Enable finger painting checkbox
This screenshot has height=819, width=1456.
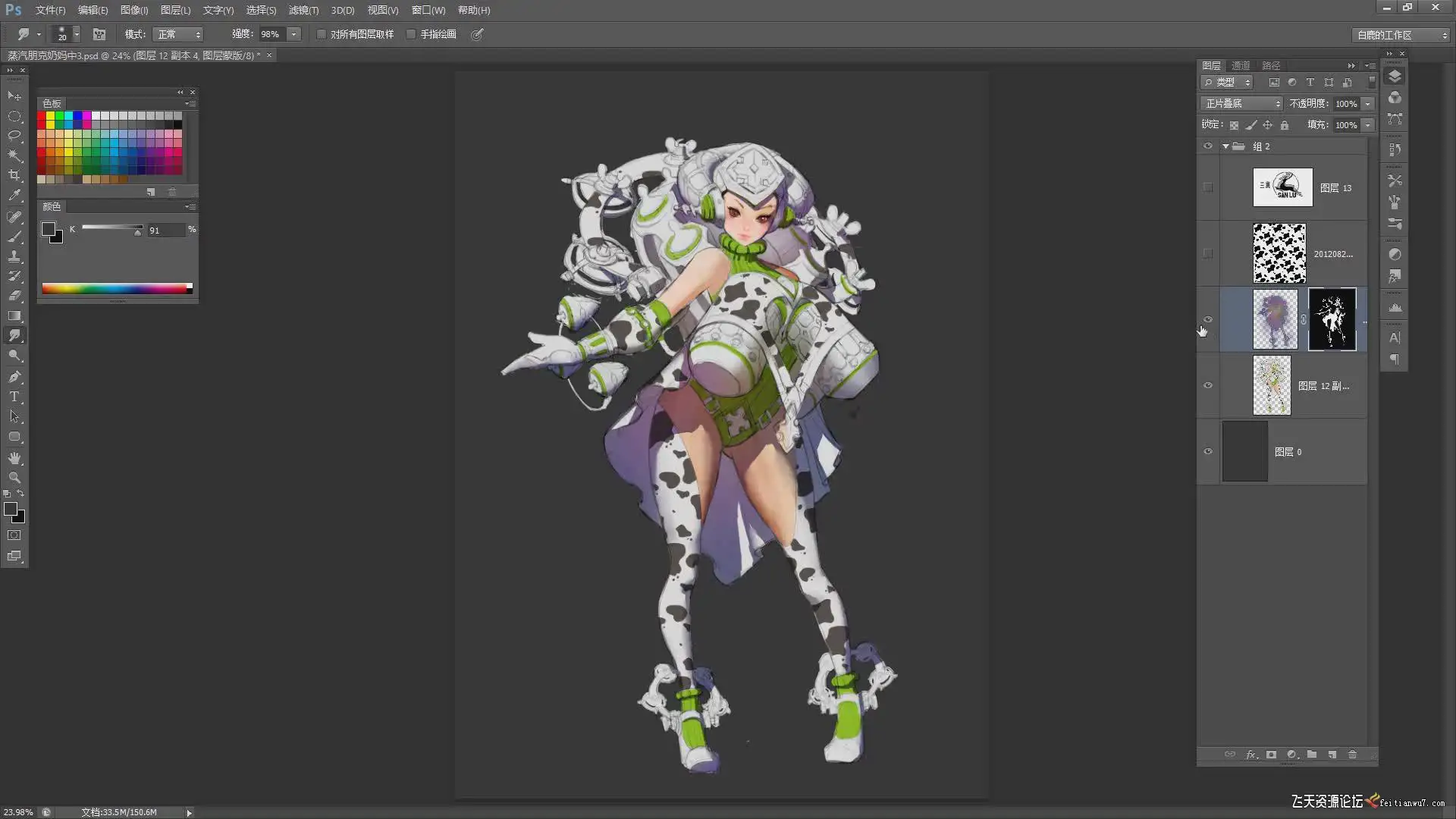tap(411, 34)
